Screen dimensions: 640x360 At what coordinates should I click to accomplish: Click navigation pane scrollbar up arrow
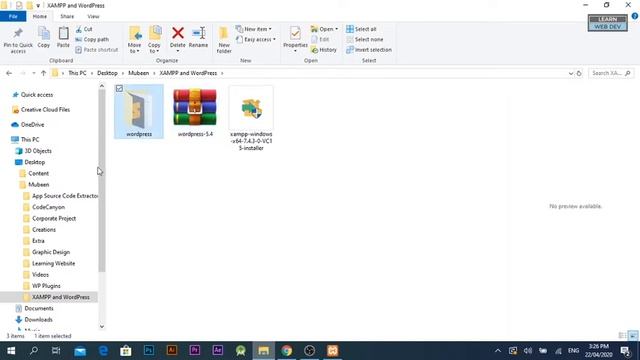(102, 86)
